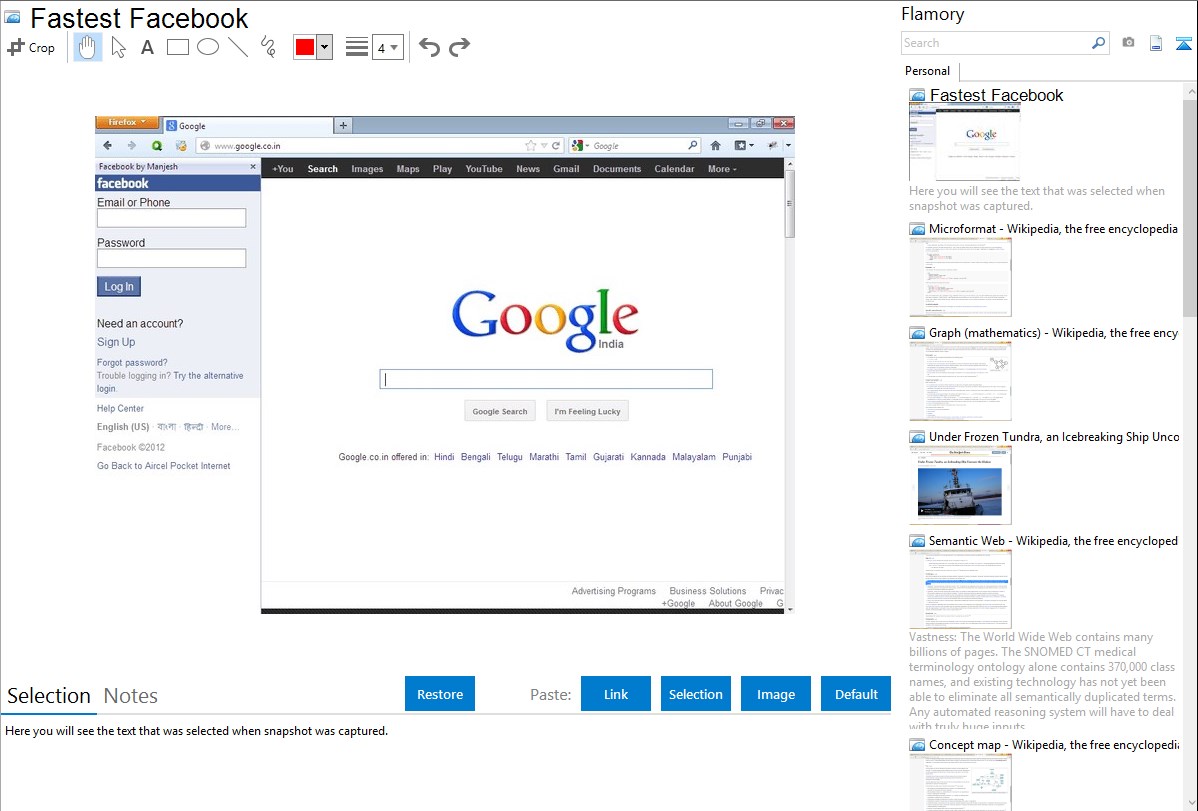Open the Fastest Facebook snapshot thumbnail
The height and width of the screenshot is (811, 1198).
click(964, 143)
